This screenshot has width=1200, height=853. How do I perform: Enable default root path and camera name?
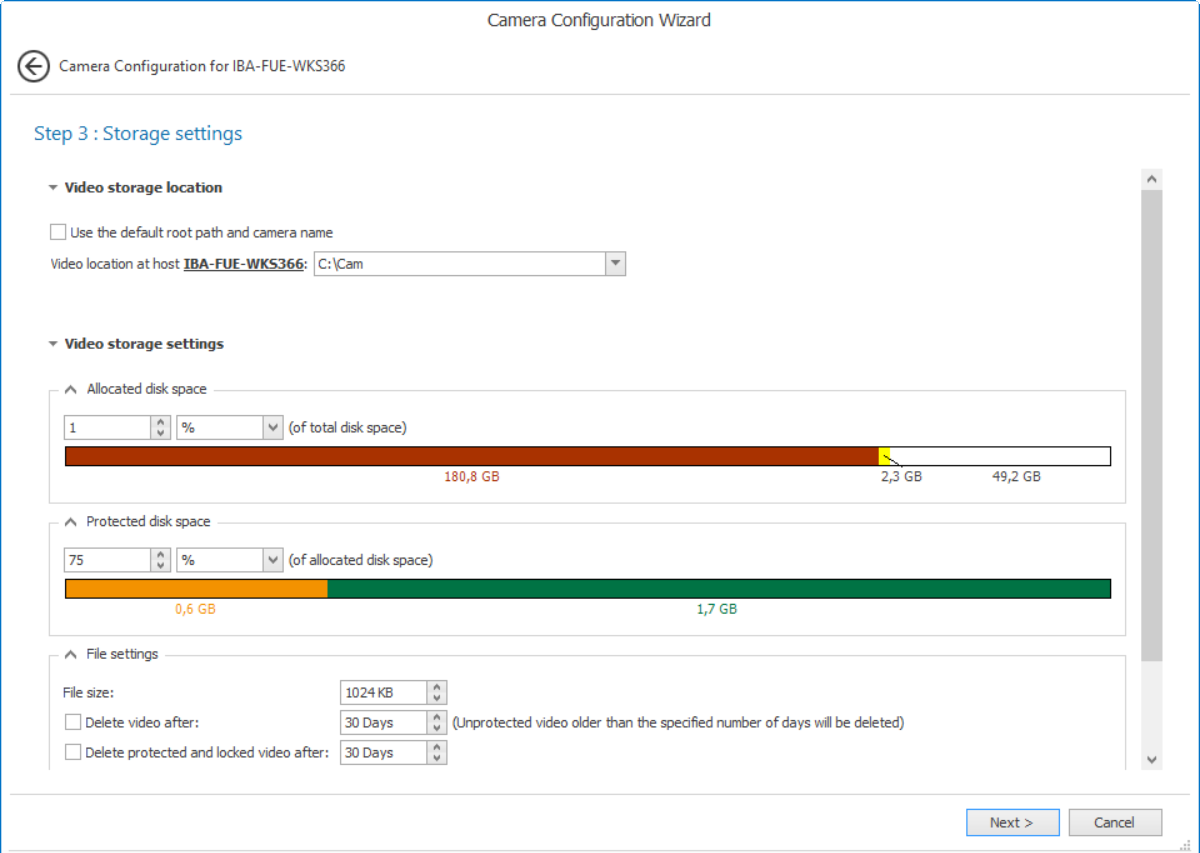[58, 233]
